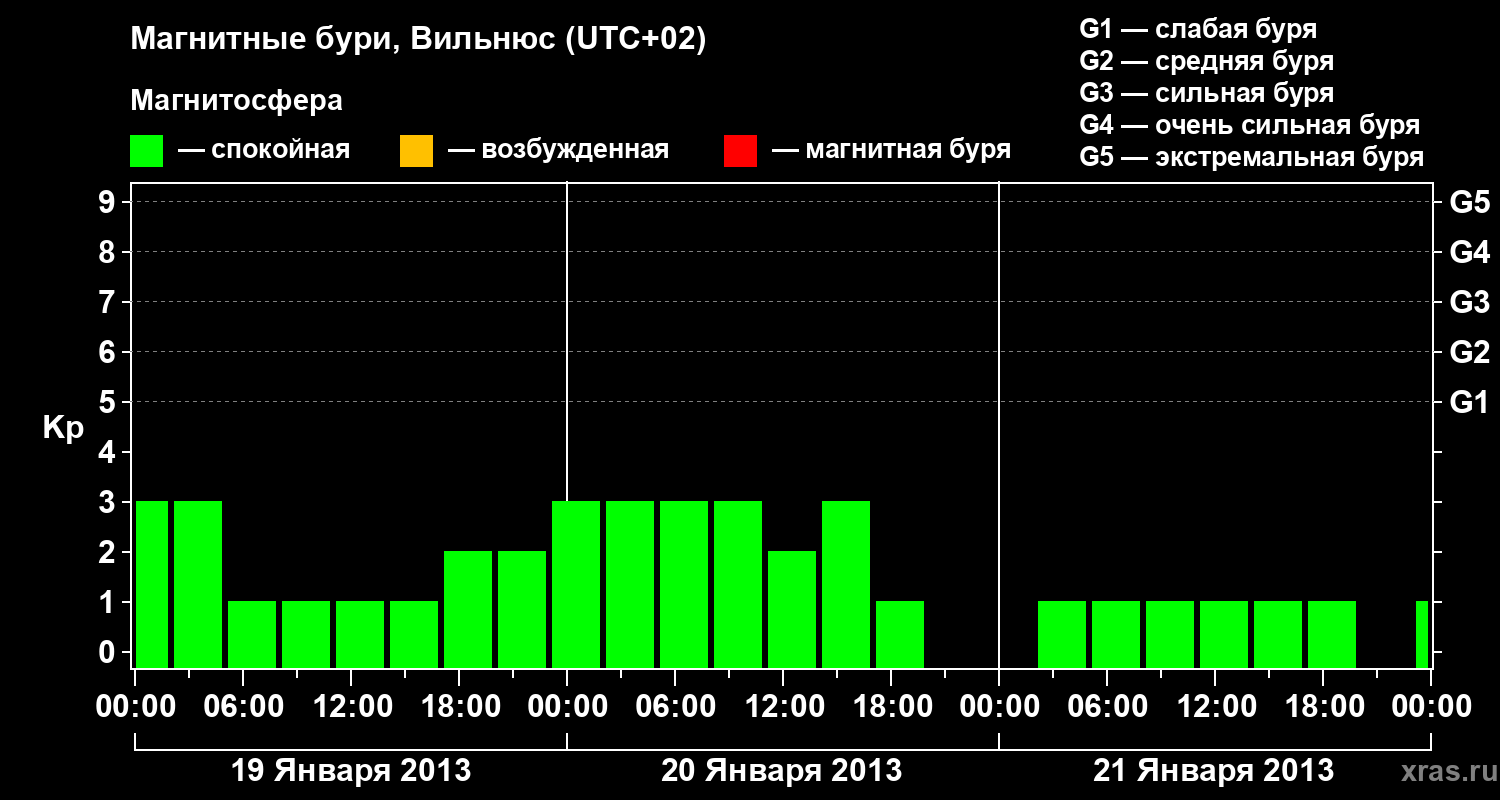This screenshot has height=800, width=1500.
Task: Click the '— магнитная буря' legend label
Action: pos(892,151)
